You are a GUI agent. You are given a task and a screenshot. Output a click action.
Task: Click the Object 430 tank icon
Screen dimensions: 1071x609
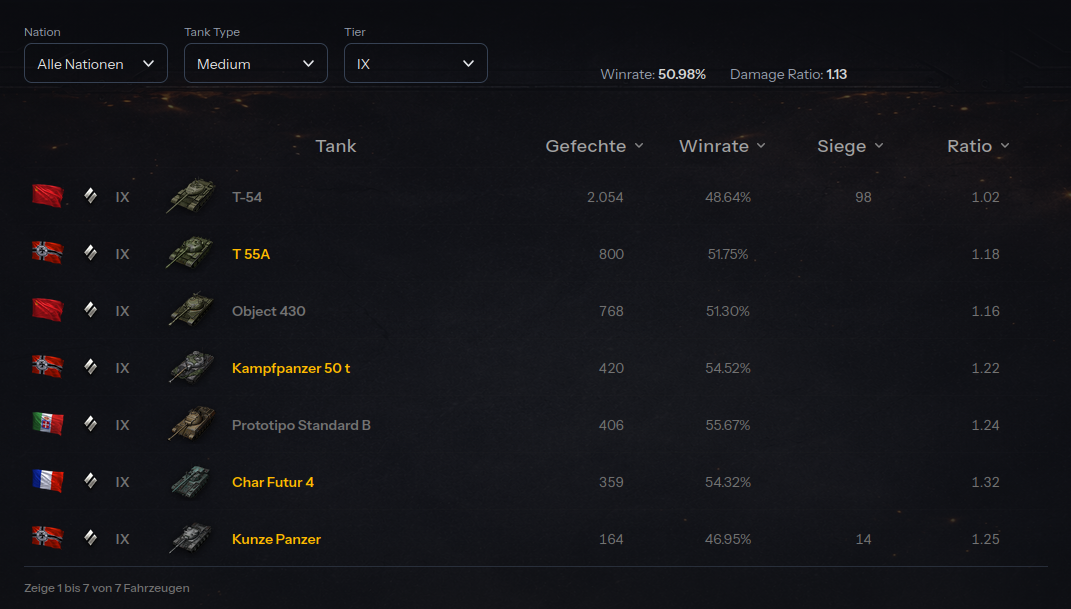click(190, 311)
